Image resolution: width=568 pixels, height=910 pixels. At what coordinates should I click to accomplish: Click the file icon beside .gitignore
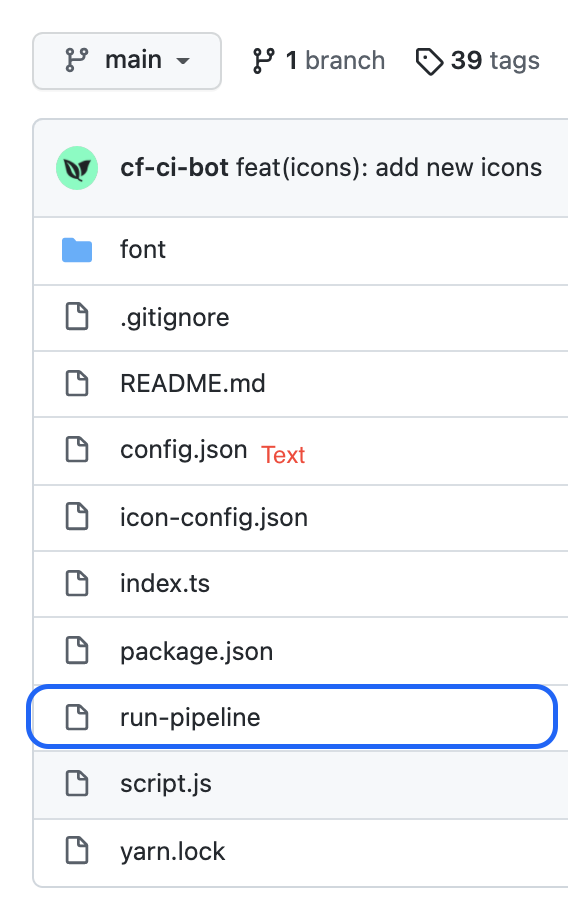[x=77, y=317]
